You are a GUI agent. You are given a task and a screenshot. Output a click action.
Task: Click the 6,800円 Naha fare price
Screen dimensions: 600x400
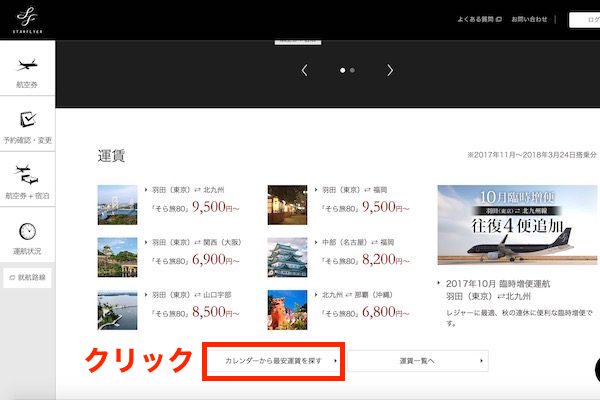[386, 312]
